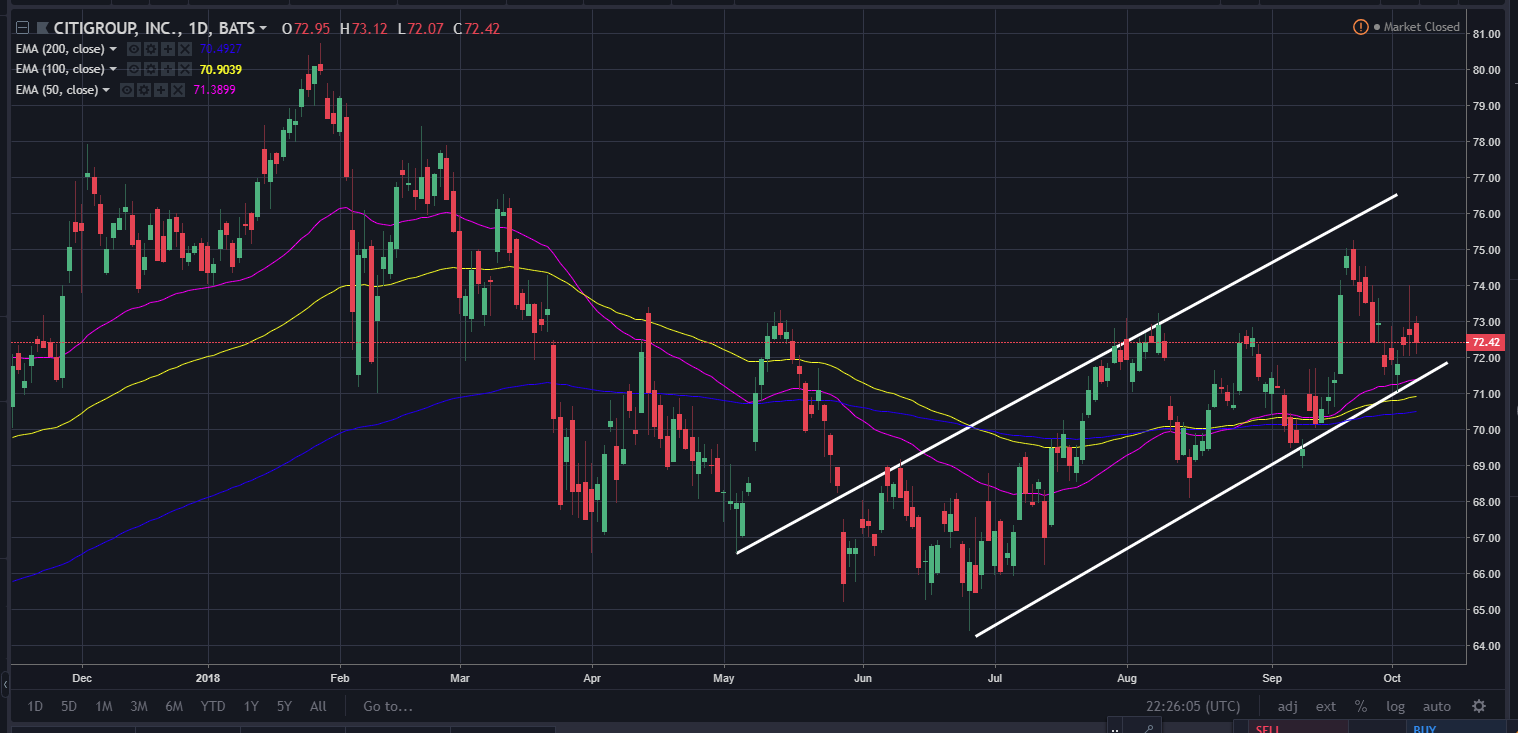Select the 6M time range
The image size is (1518, 733).
[x=174, y=706]
